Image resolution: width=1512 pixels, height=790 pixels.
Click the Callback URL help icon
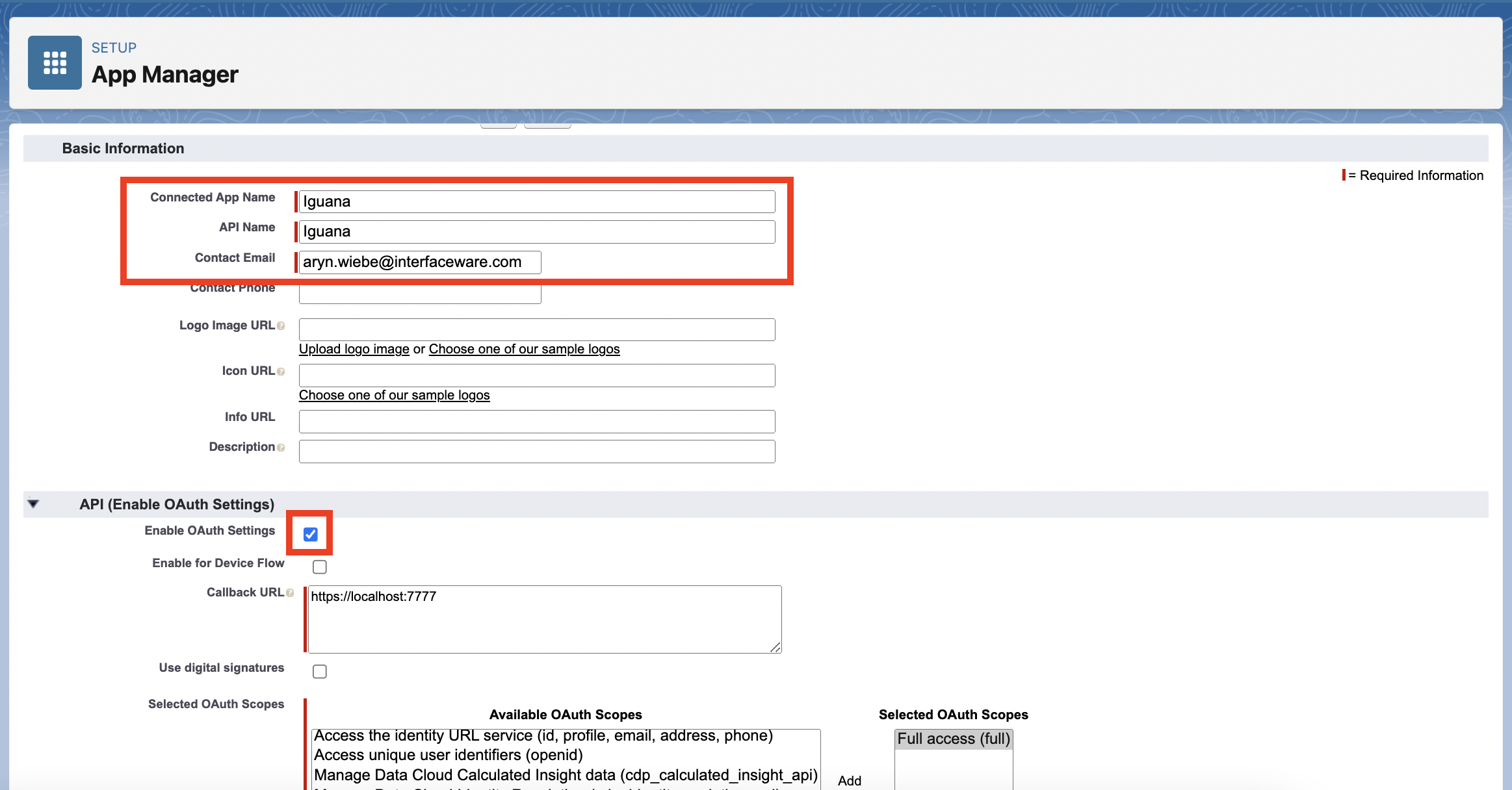(x=290, y=593)
